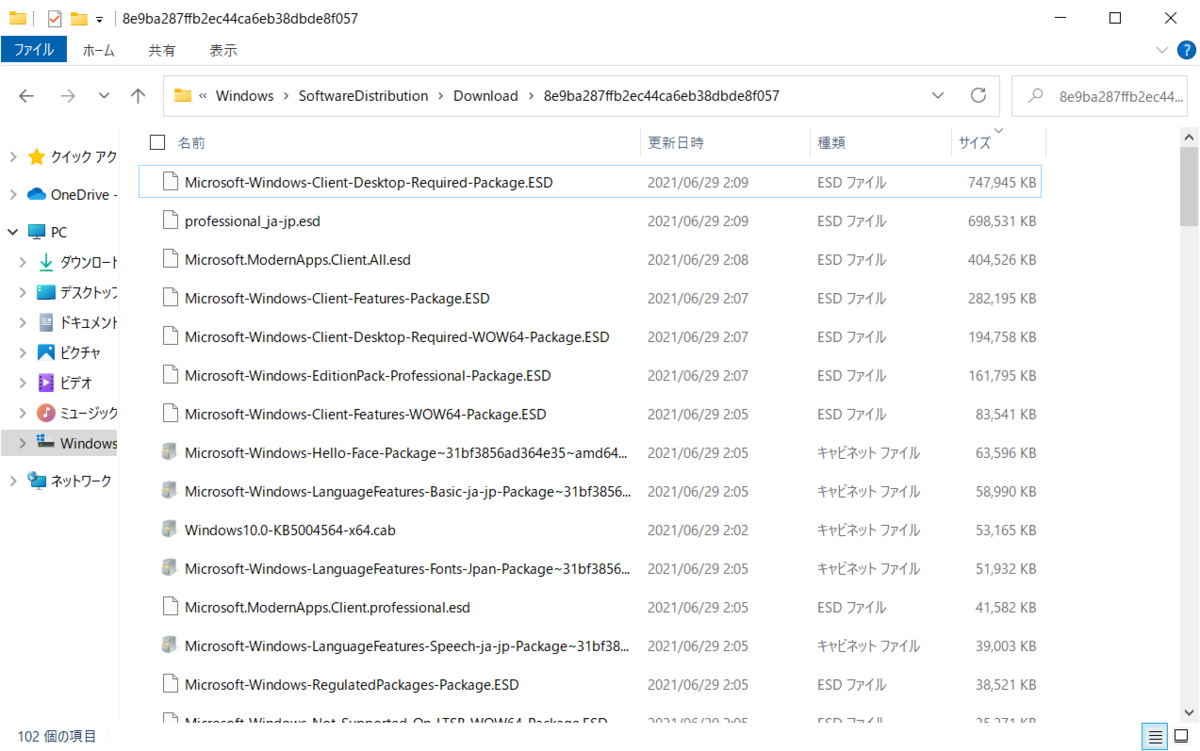Select the ドキュメント folder icon
The image size is (1200, 751).
[x=46, y=322]
